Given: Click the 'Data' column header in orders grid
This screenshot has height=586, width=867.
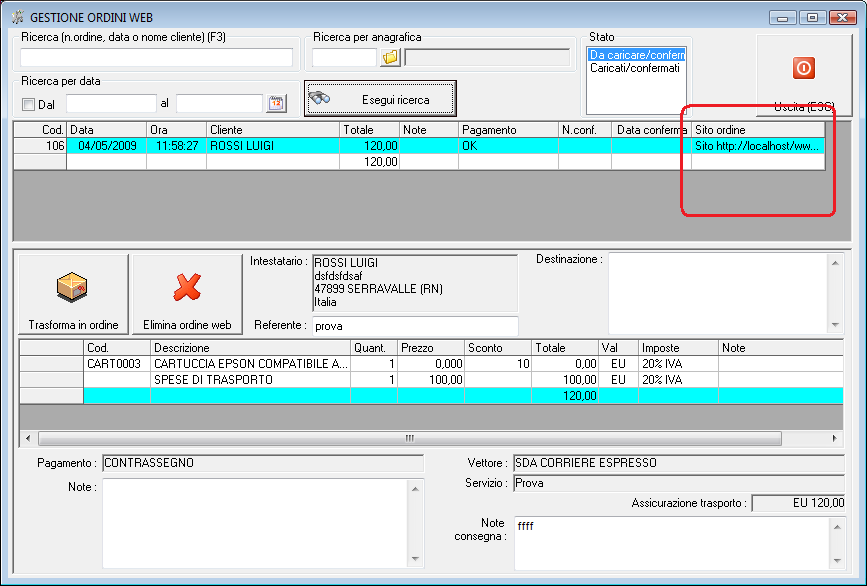Looking at the screenshot, I should coord(107,130).
